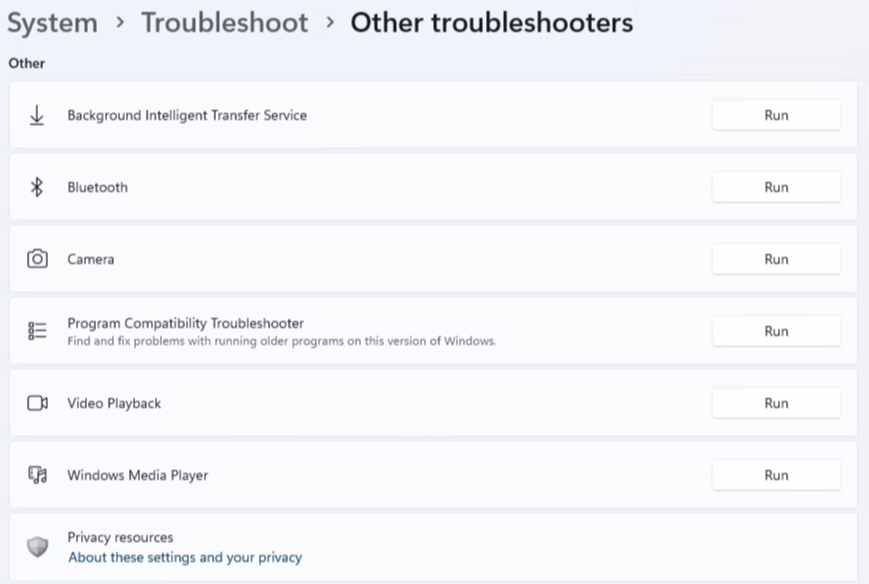Image resolution: width=869 pixels, height=584 pixels.
Task: Click the Privacy resources label
Action: point(120,537)
